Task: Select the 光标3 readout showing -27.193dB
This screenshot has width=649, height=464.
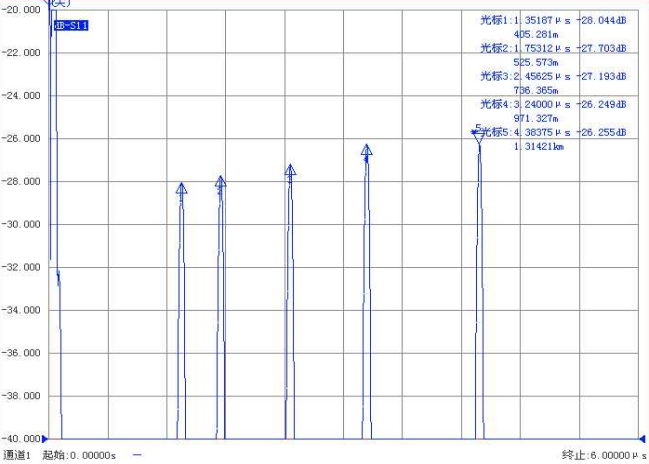Action: coord(553,76)
